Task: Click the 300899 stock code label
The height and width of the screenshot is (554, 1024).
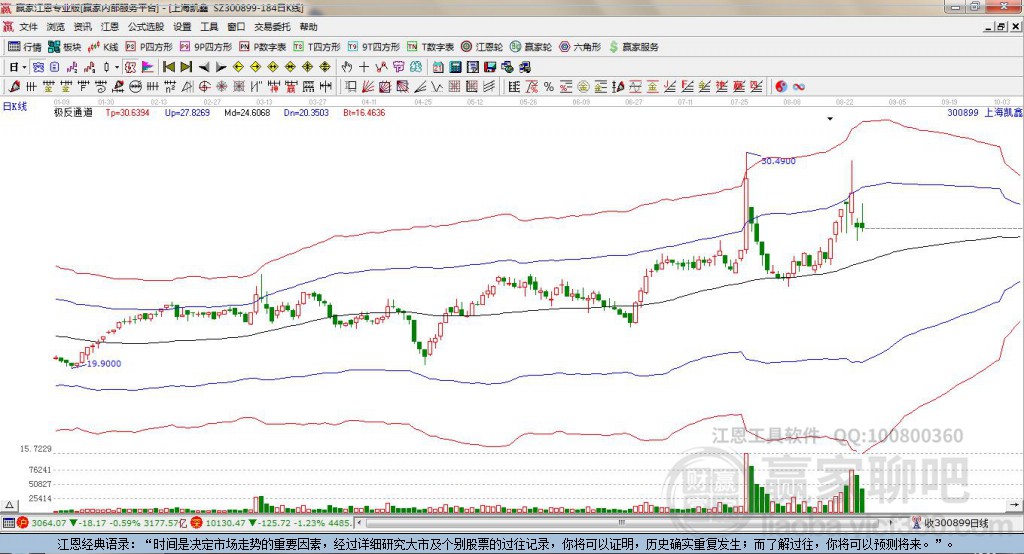Action: [963, 112]
